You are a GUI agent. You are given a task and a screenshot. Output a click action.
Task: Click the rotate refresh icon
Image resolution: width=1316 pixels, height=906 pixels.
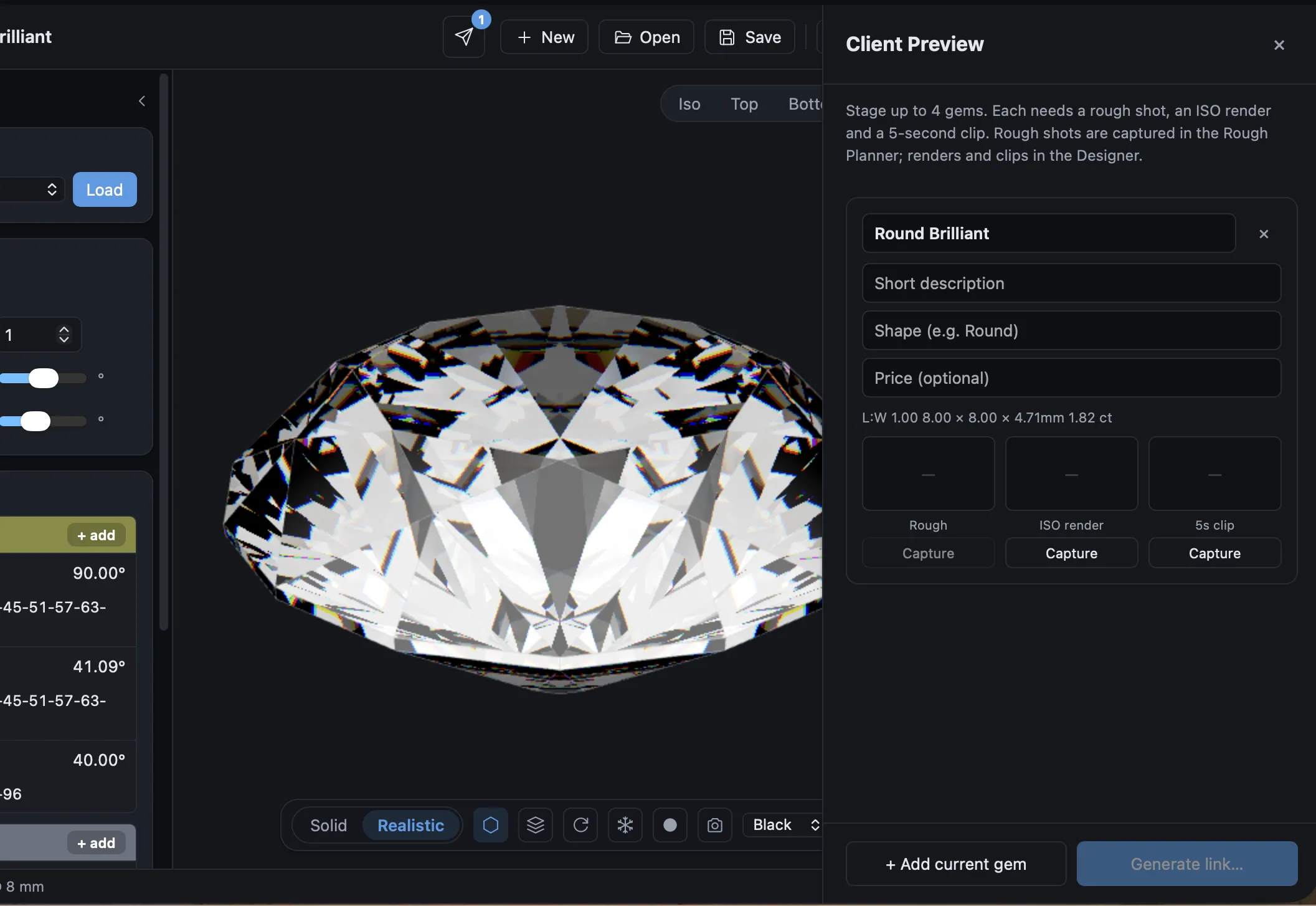580,825
